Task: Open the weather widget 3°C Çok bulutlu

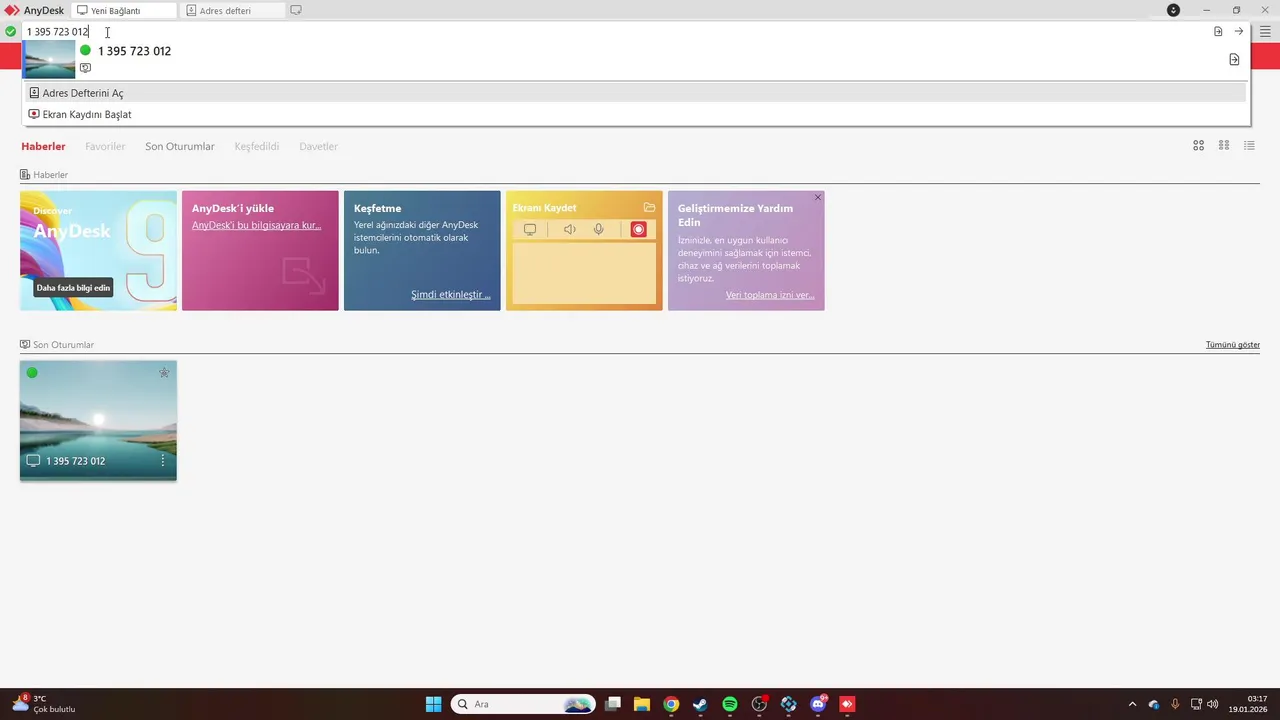Action: point(44,704)
